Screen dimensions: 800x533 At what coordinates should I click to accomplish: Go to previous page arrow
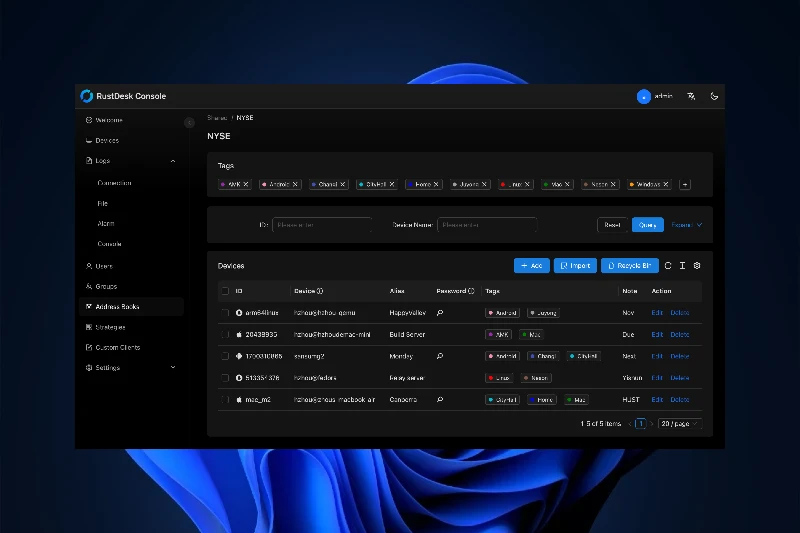(x=630, y=424)
